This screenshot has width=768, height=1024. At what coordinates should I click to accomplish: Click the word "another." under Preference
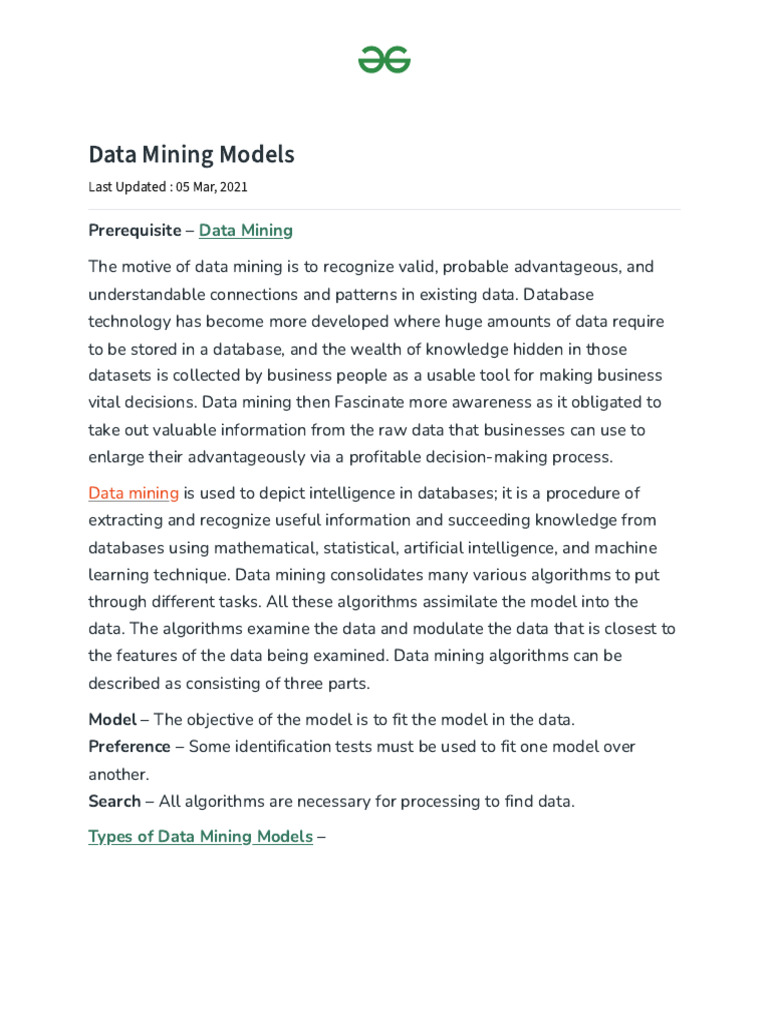click(x=118, y=774)
